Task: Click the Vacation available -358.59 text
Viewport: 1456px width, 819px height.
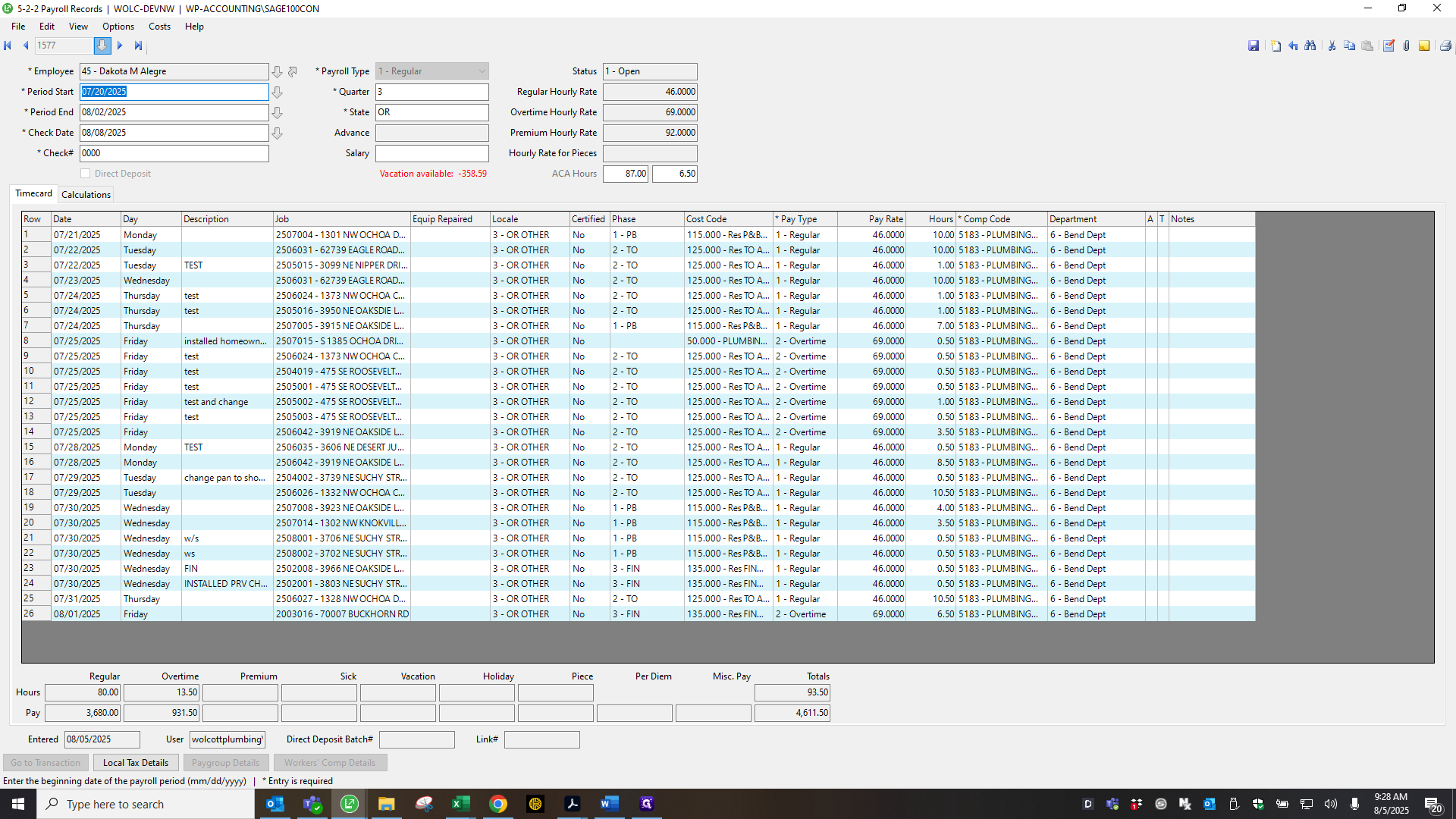Action: click(433, 174)
